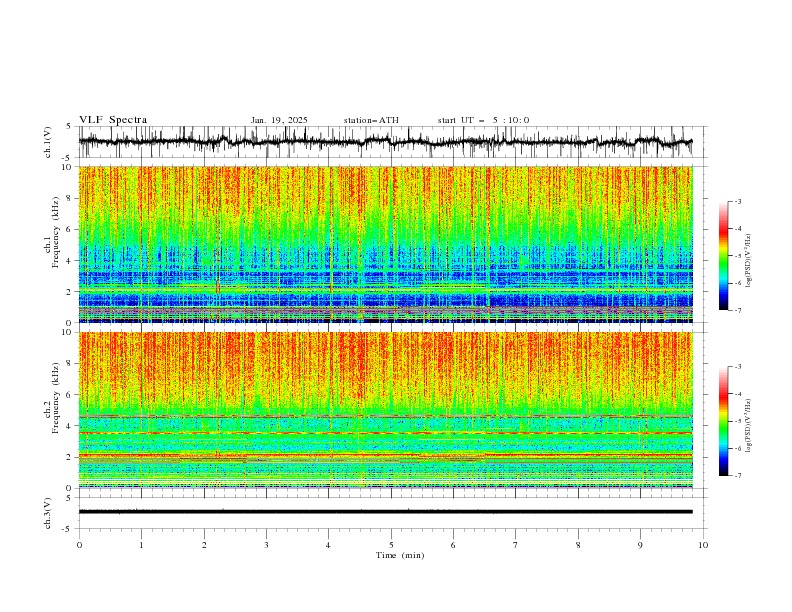792x612 pixels.
Task: Click the "station=ATH" header label
Action: click(x=371, y=120)
